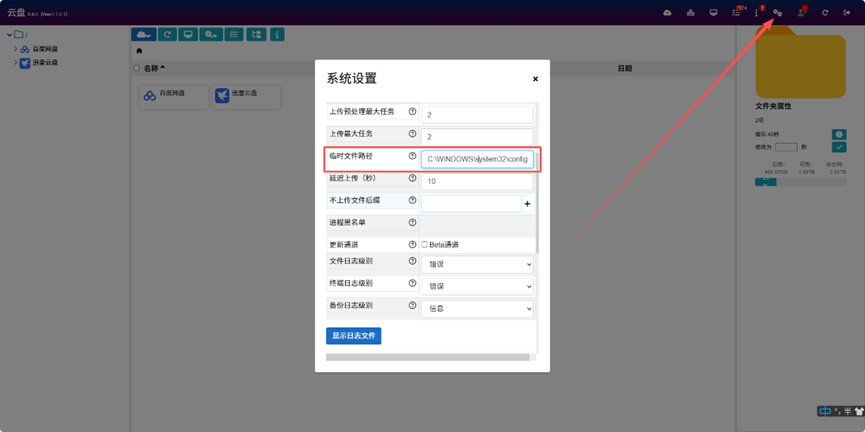Click the teal monitor toolbar button
The image size is (865, 432).
coord(188,34)
